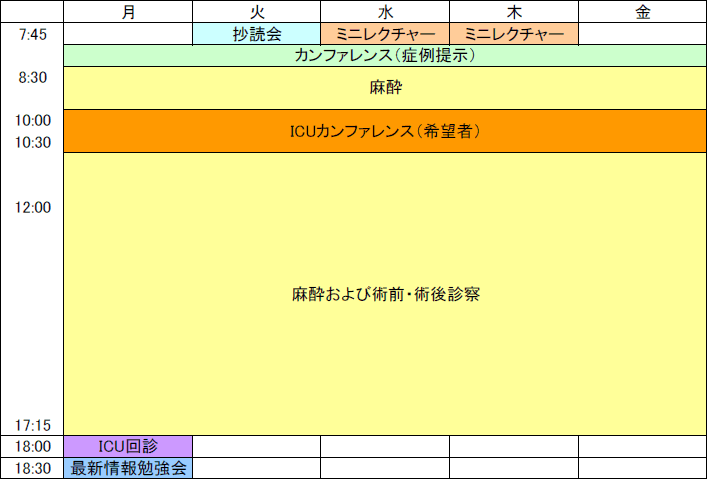Click the ミニレクチャー cell under 水
This screenshot has height=479, width=707.
pos(385,34)
